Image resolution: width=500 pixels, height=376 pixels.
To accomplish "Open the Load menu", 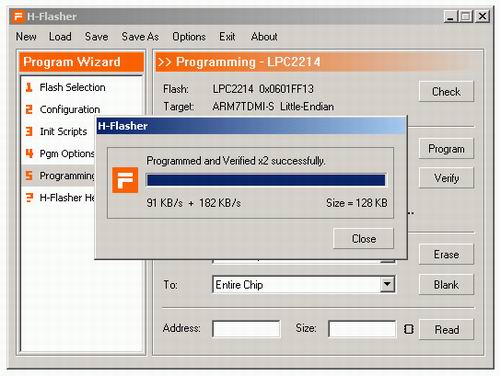I will click(60, 36).
